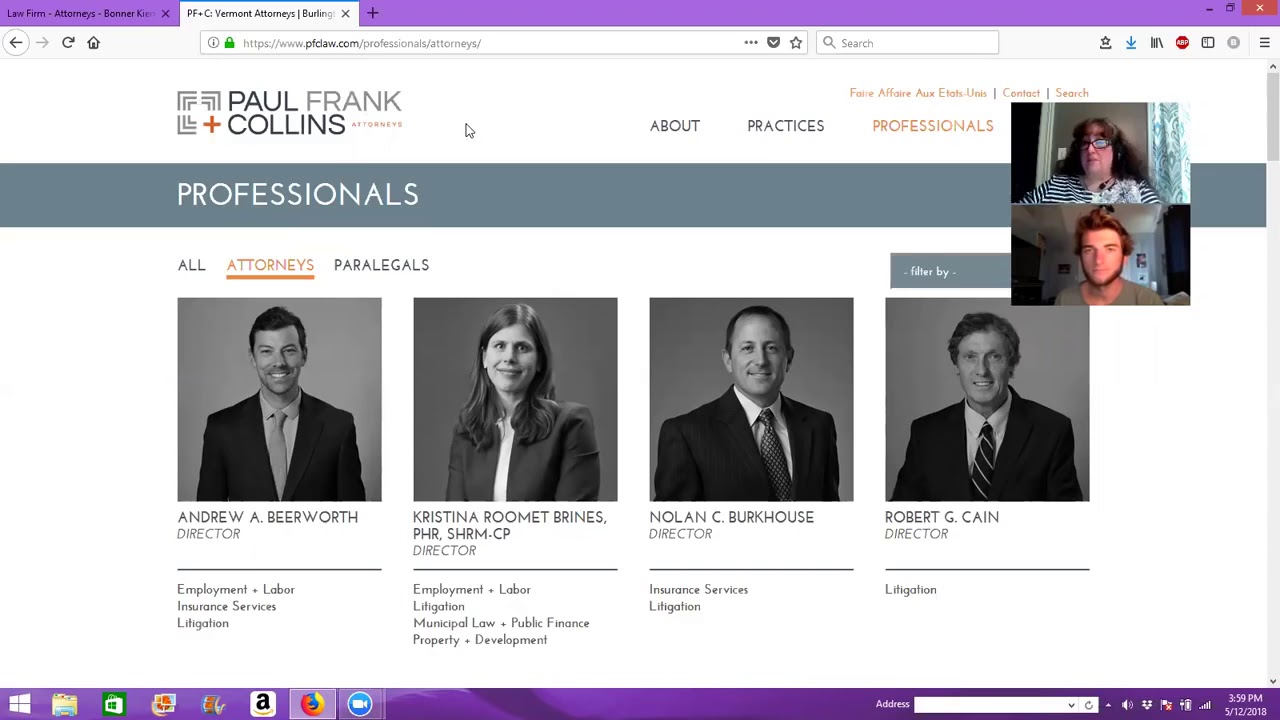Click the taskbar Address refresh icon
The image size is (1280, 720).
1088,705
